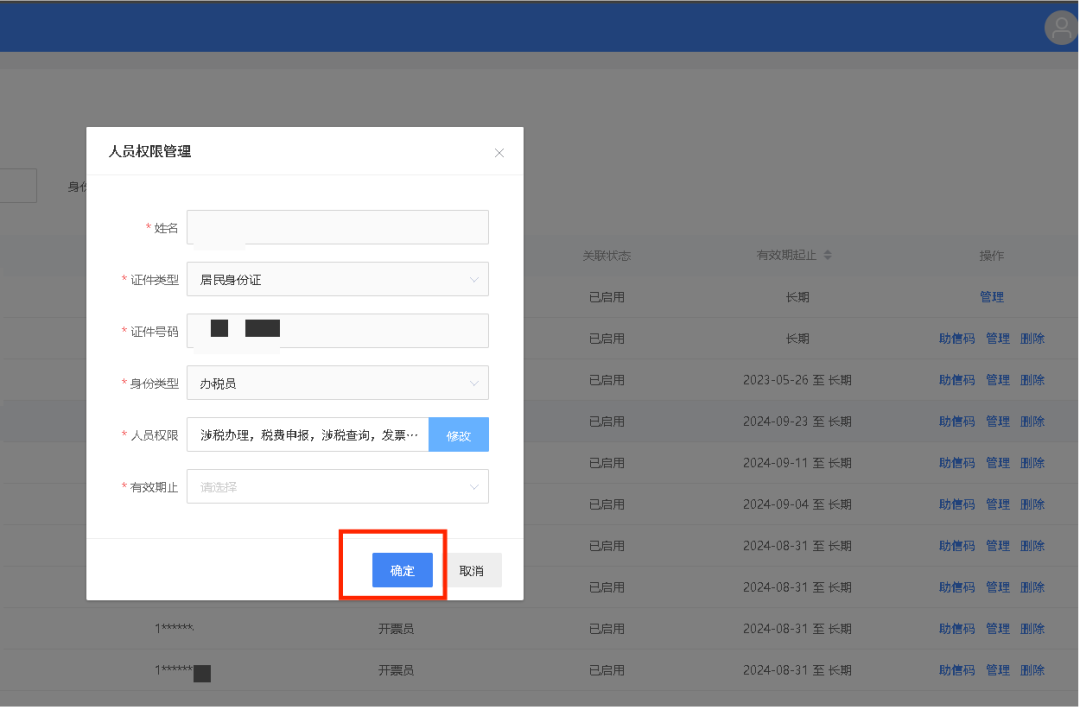The height and width of the screenshot is (710, 1080).
Task: Click 管理 in 2024-09-11 row
Action: tap(998, 463)
